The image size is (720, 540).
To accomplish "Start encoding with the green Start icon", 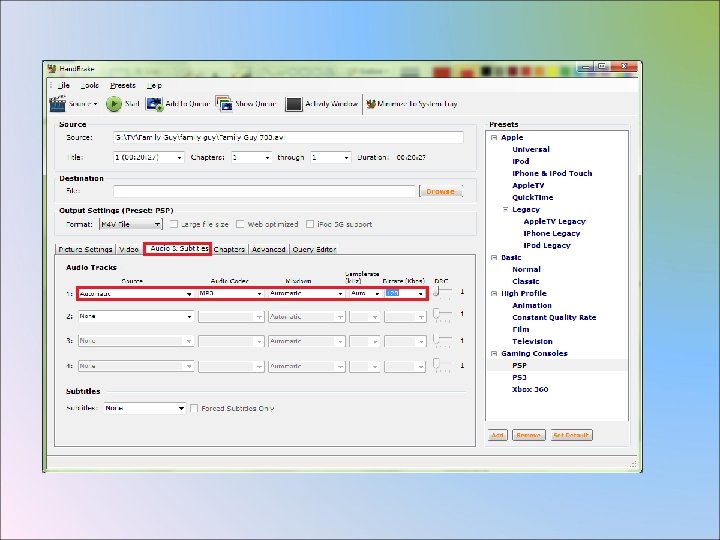I will point(113,104).
